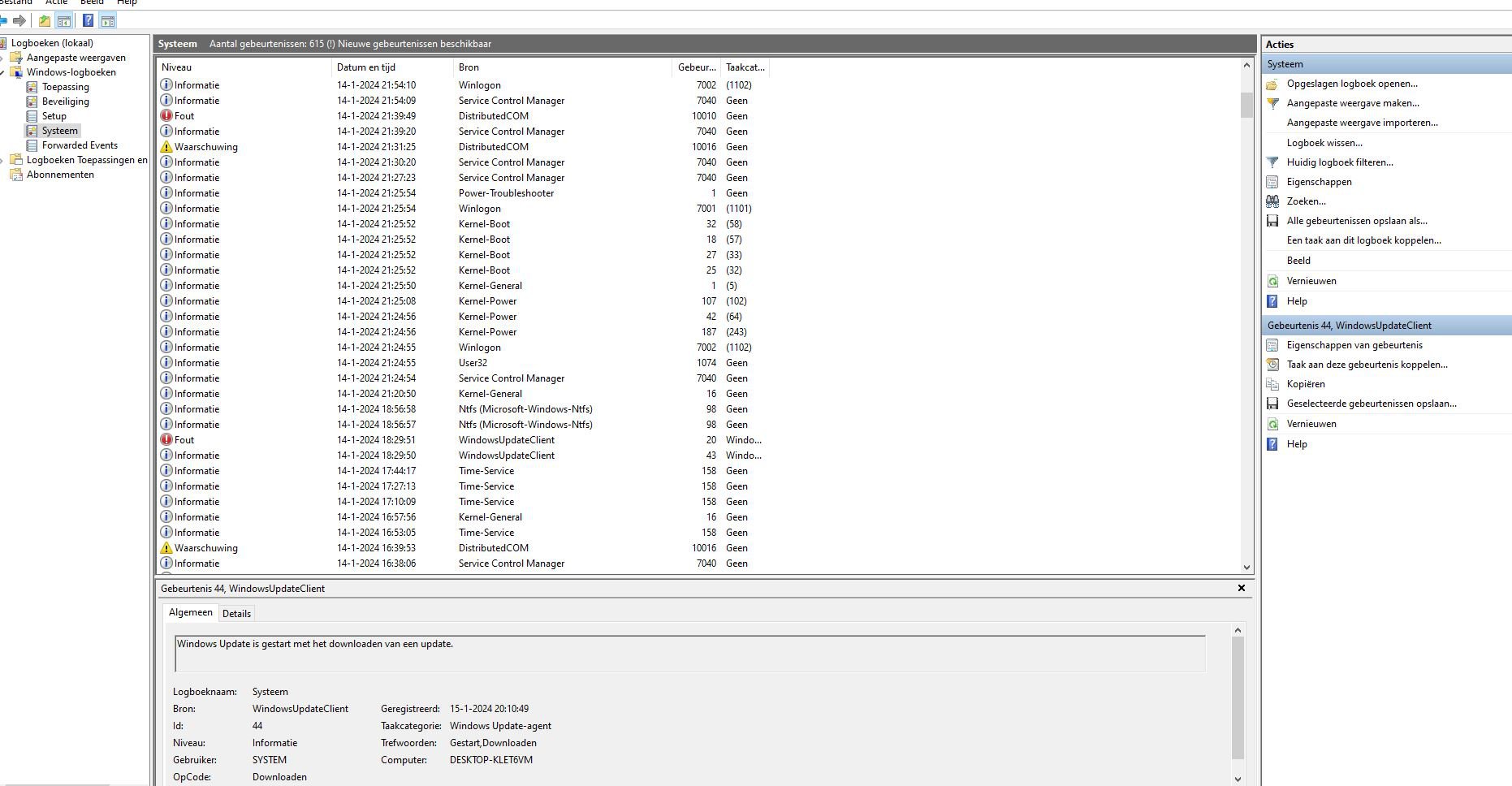Click Logboek wissen action
Screen dimensions: 1512x786
1324,143
